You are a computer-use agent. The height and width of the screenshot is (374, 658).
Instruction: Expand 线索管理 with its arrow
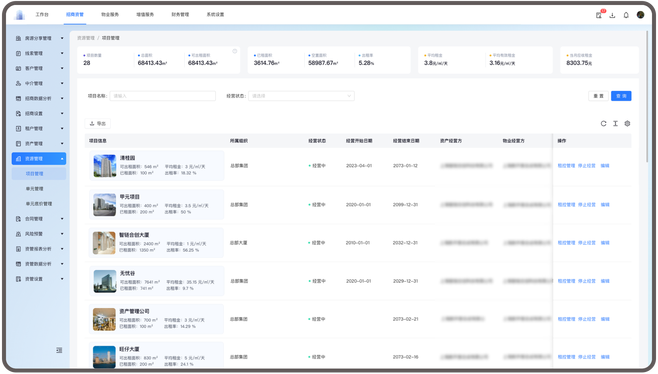tap(62, 53)
